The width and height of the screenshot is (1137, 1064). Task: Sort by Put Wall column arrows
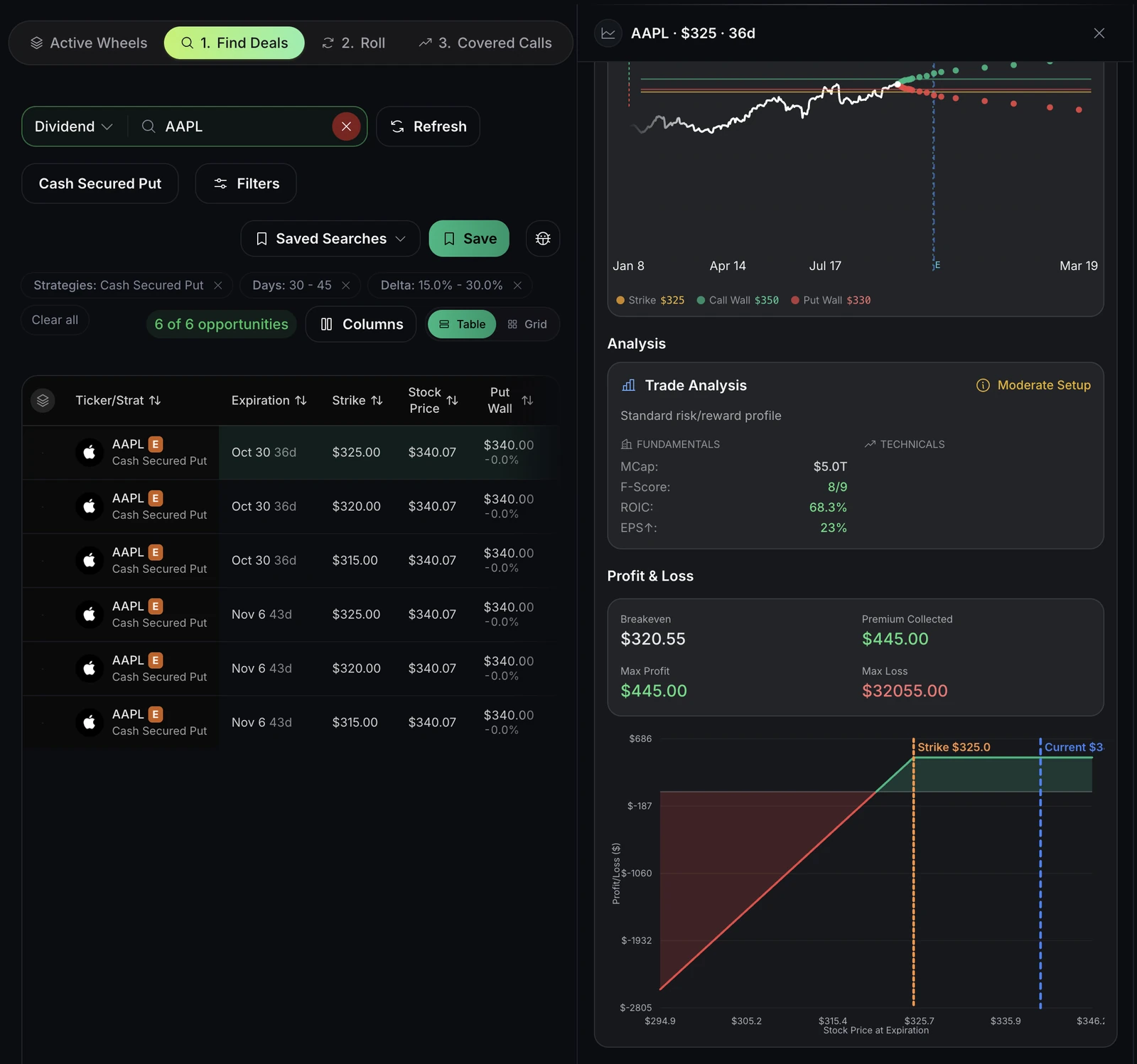click(x=527, y=401)
